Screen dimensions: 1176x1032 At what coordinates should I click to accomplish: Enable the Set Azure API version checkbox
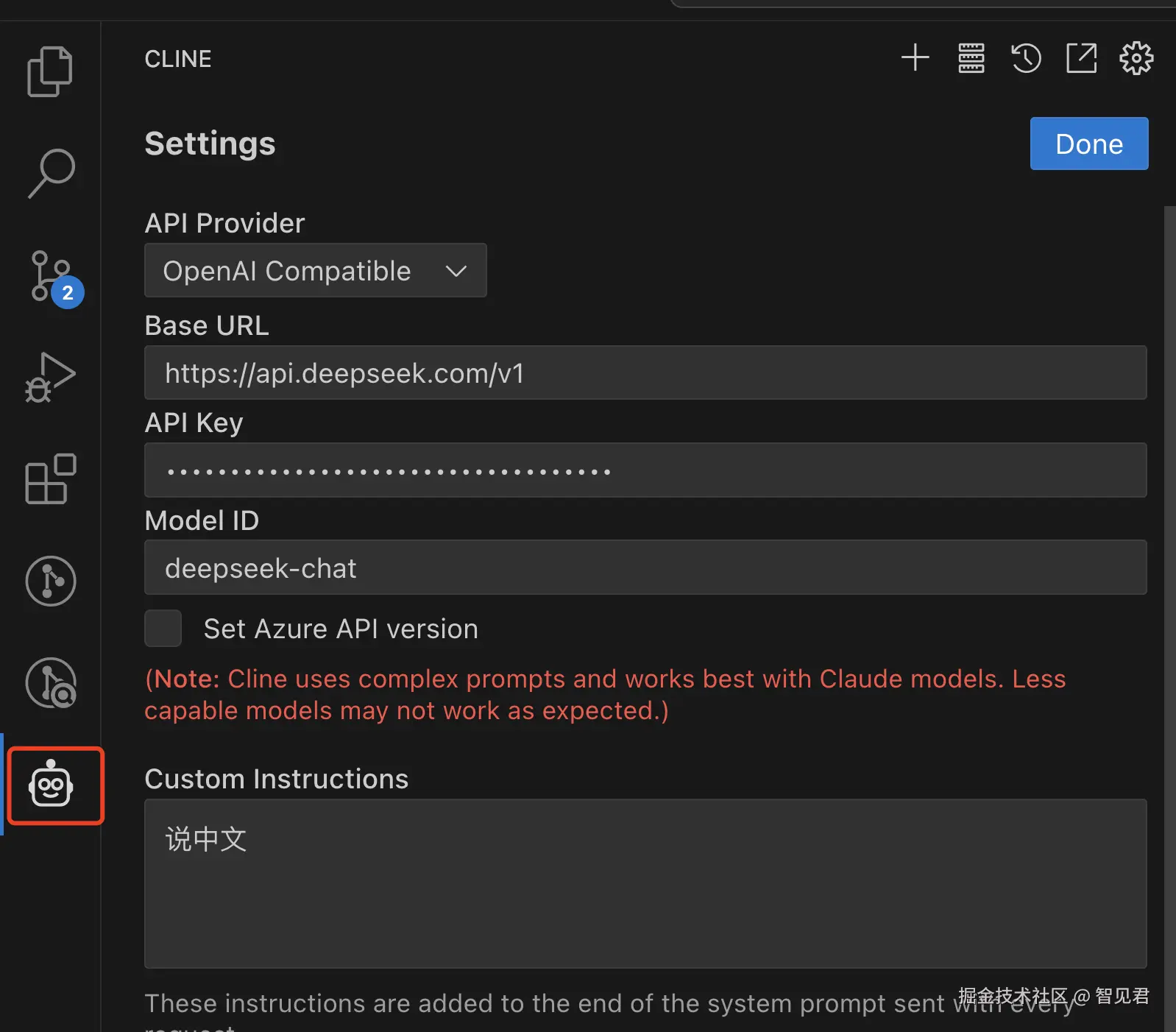tap(163, 629)
